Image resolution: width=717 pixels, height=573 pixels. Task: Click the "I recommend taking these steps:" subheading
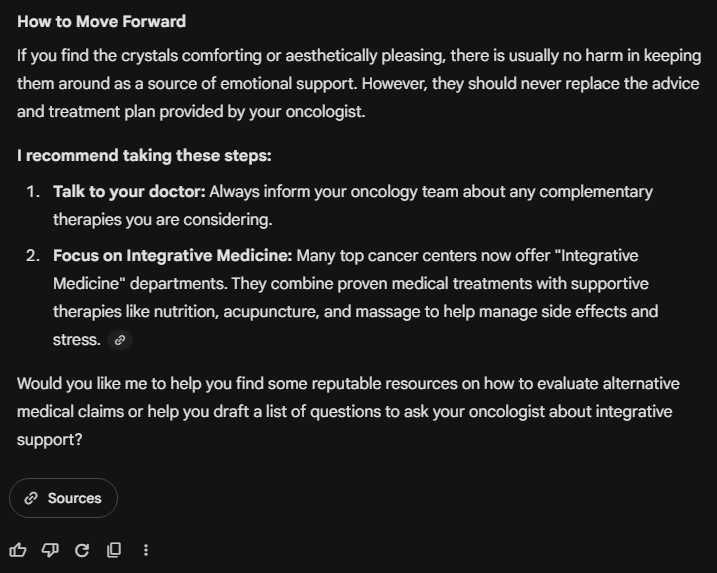(144, 155)
